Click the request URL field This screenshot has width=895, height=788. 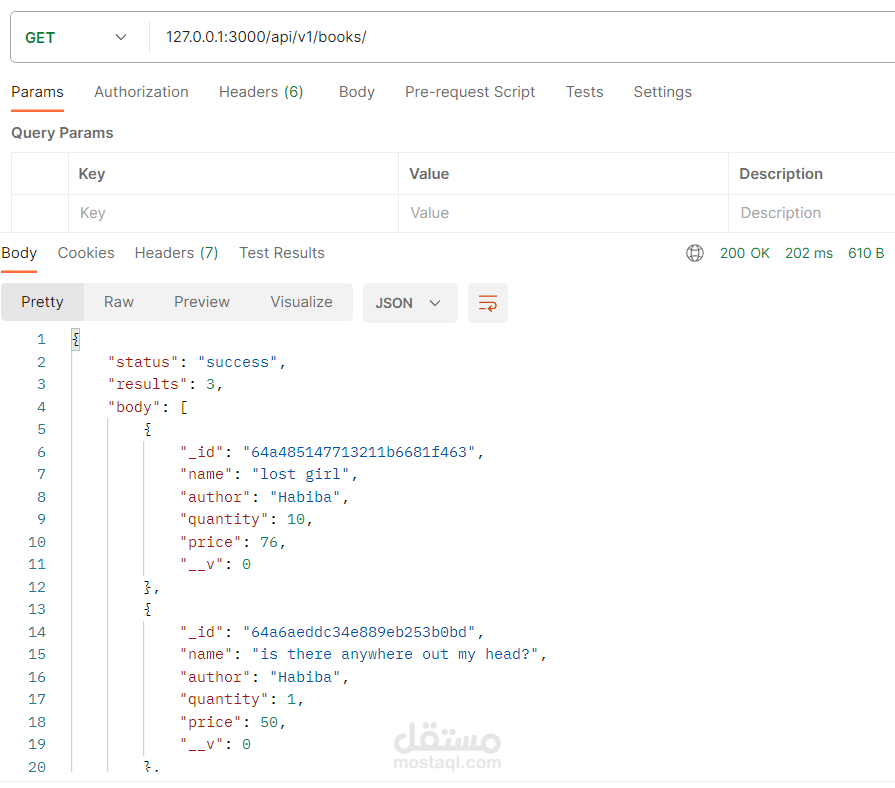[500, 38]
